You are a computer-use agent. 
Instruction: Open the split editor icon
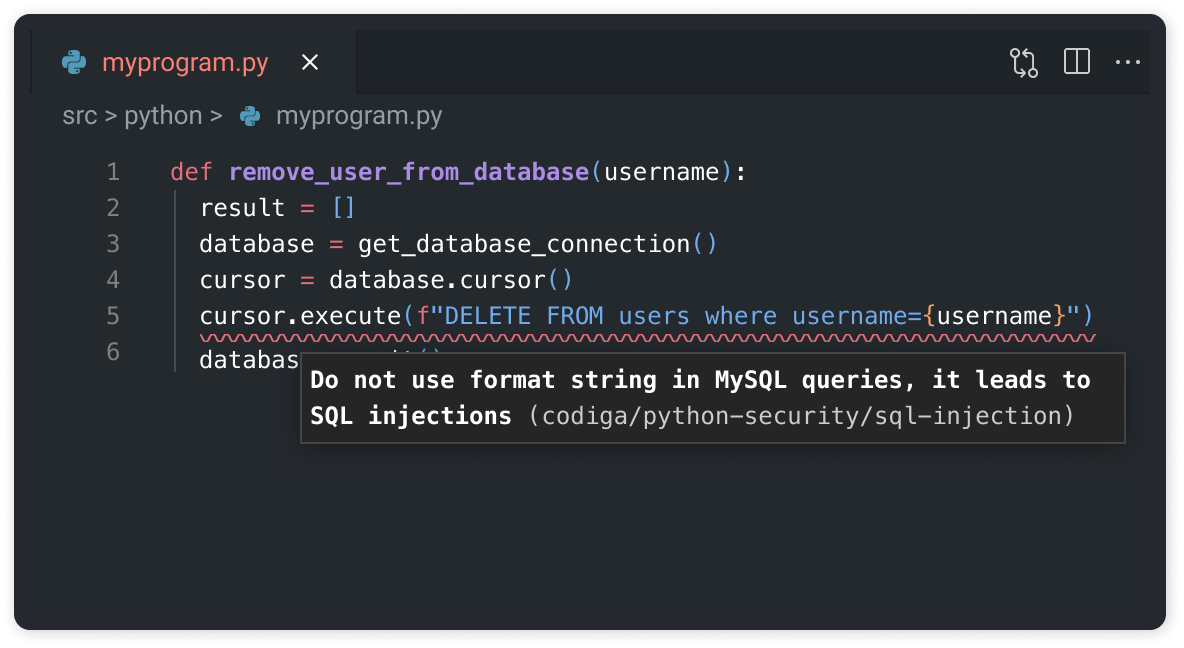tap(1076, 62)
